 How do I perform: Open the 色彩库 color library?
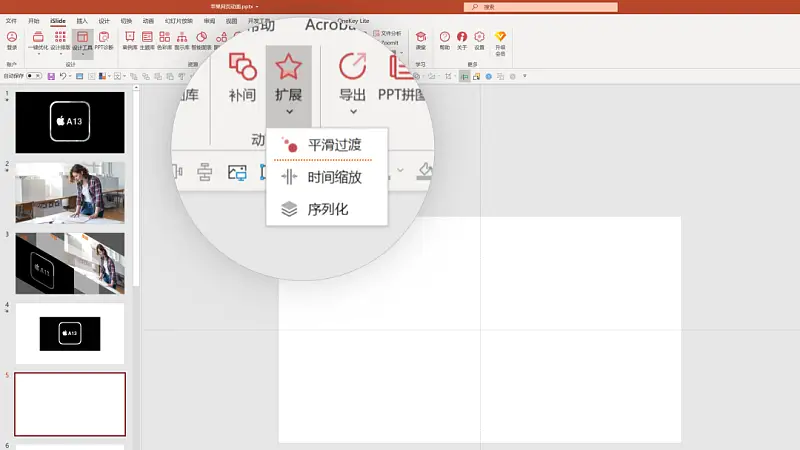[x=164, y=40]
